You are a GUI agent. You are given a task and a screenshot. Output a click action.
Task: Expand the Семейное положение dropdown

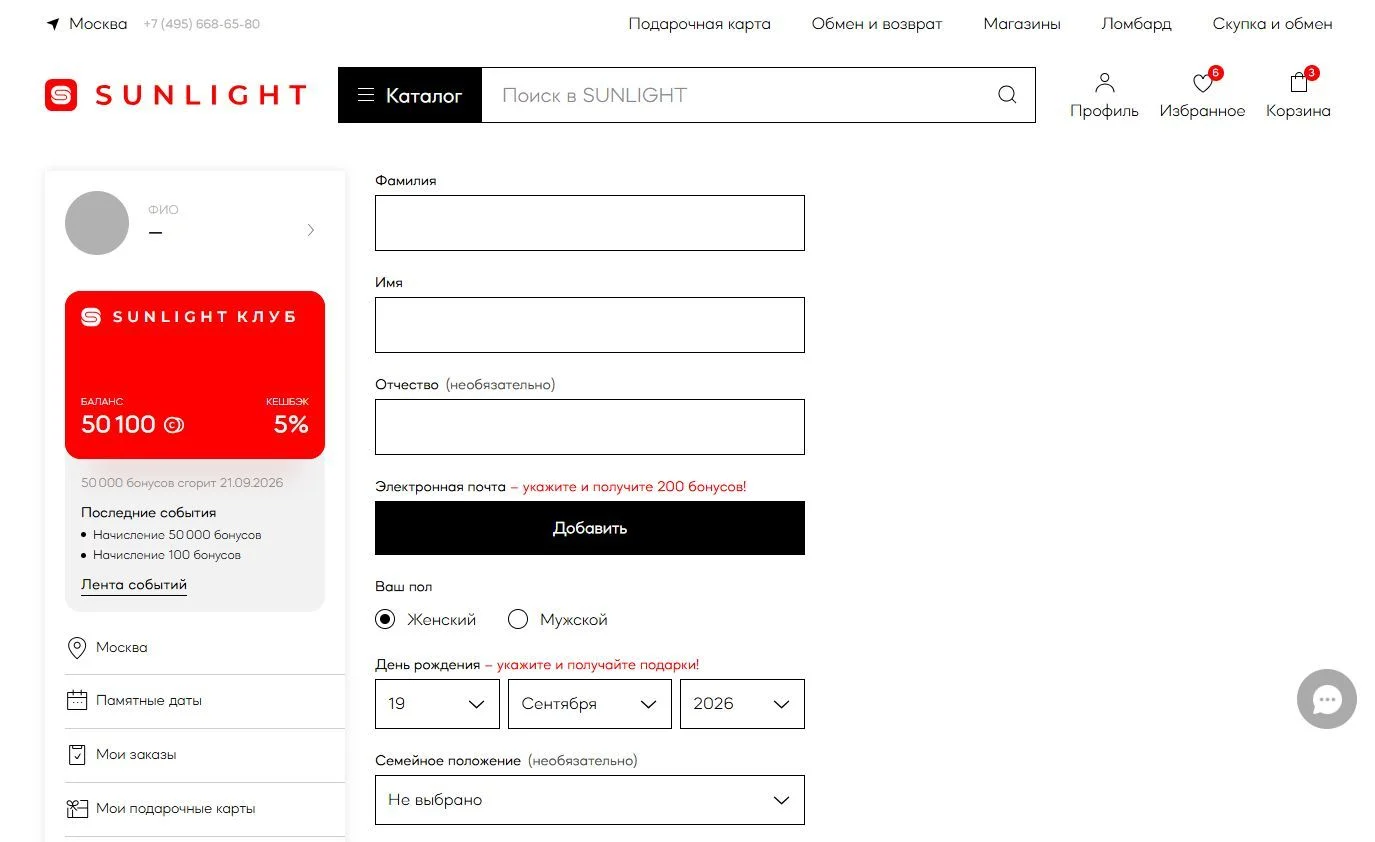pos(590,800)
